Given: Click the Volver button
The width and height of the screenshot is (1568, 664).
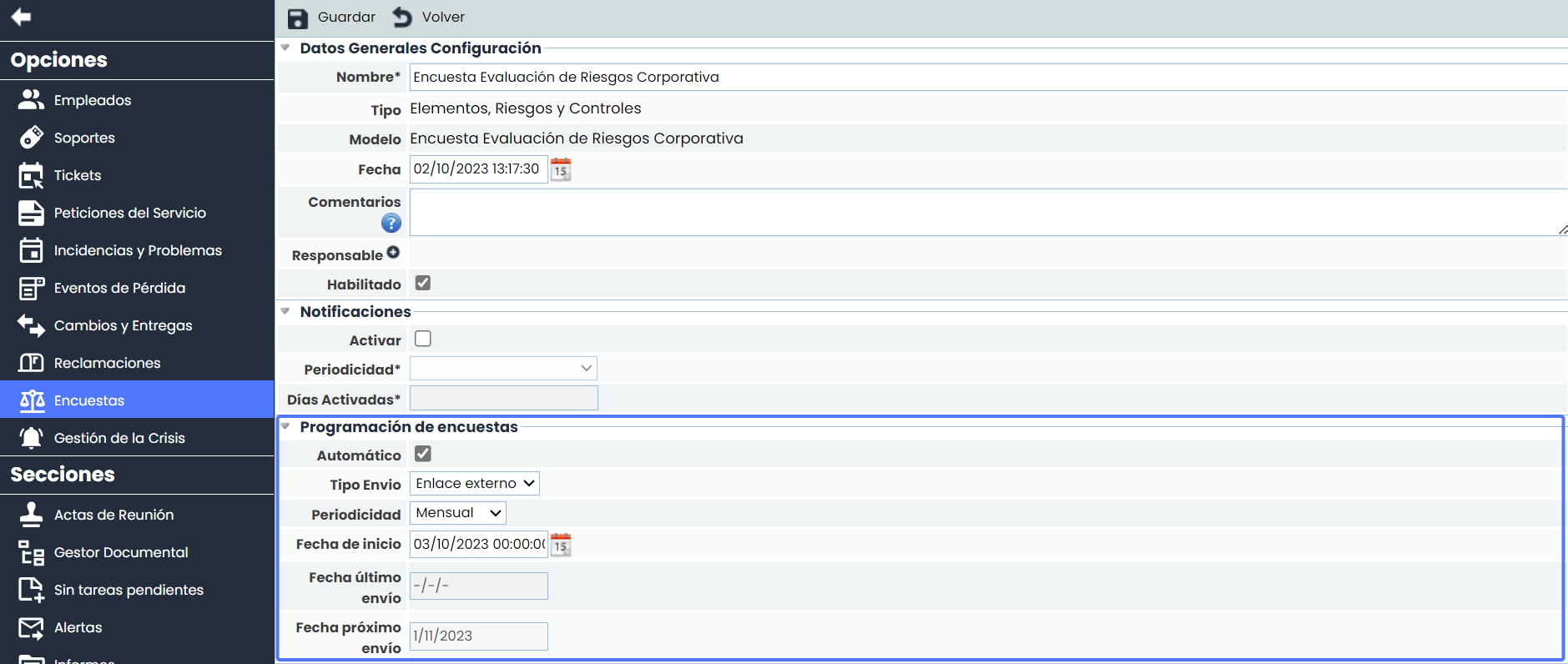Looking at the screenshot, I should (x=429, y=18).
